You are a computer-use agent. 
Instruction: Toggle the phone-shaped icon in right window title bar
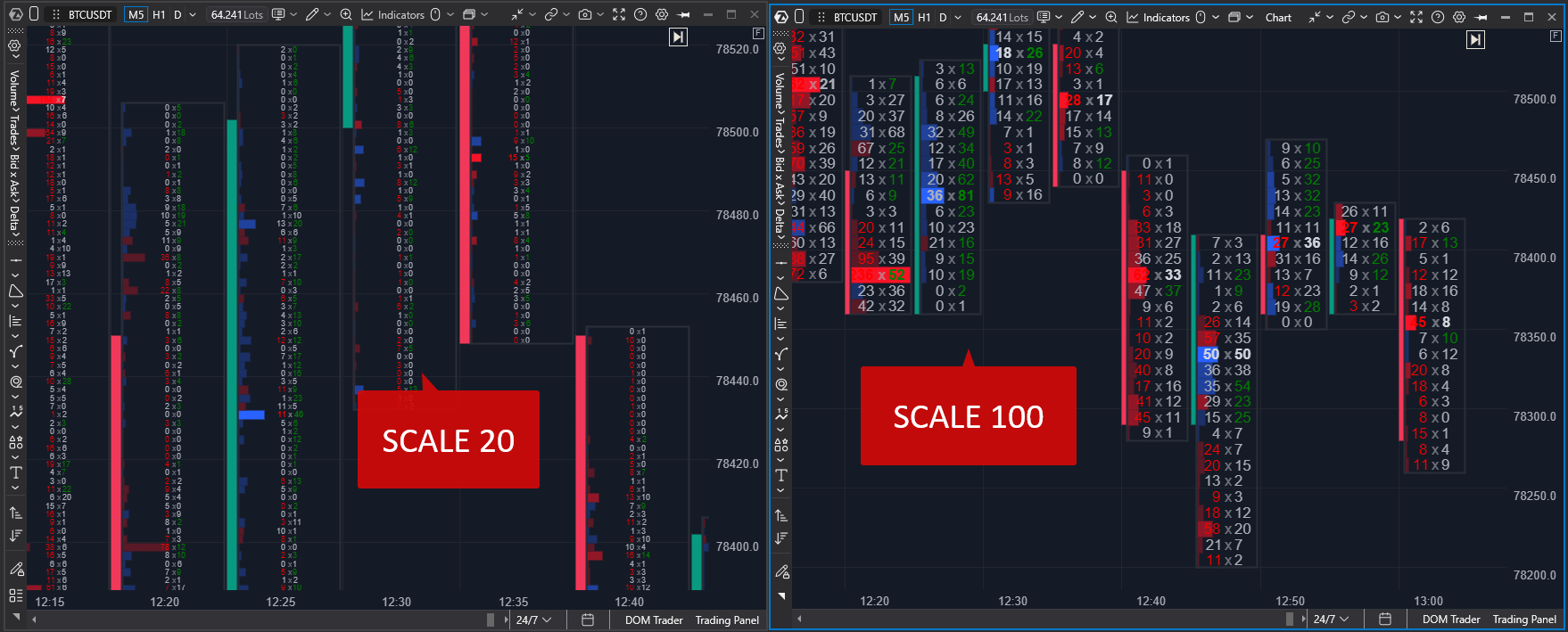(799, 17)
